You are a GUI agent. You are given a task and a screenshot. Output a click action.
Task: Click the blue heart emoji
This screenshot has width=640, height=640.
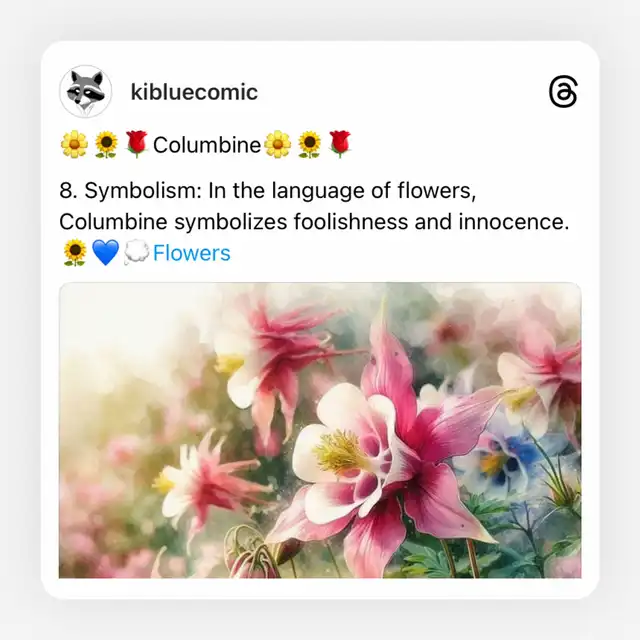click(x=106, y=253)
